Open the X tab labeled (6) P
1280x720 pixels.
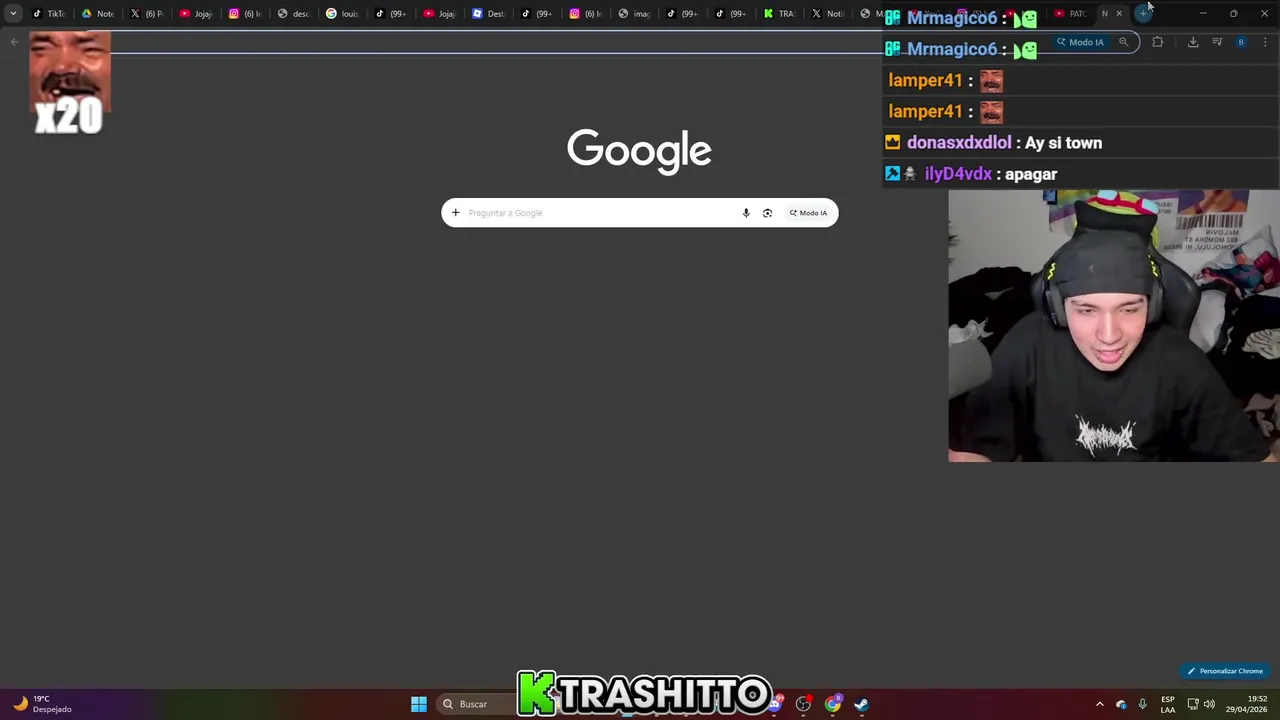coord(147,14)
